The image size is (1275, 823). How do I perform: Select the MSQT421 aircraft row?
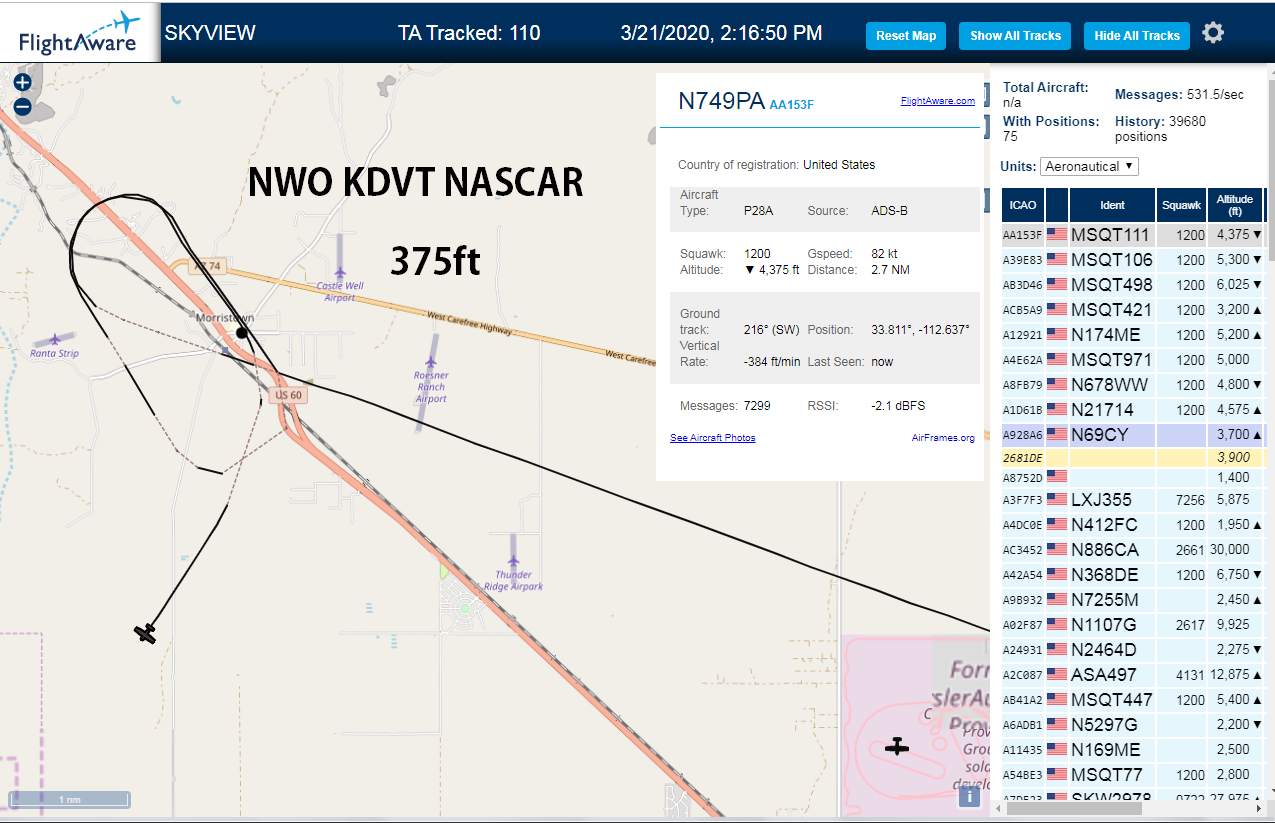[1133, 310]
